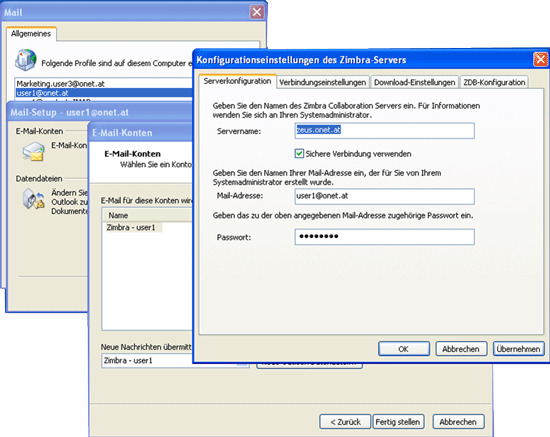Select user1@onet.at profile in list

point(103,93)
